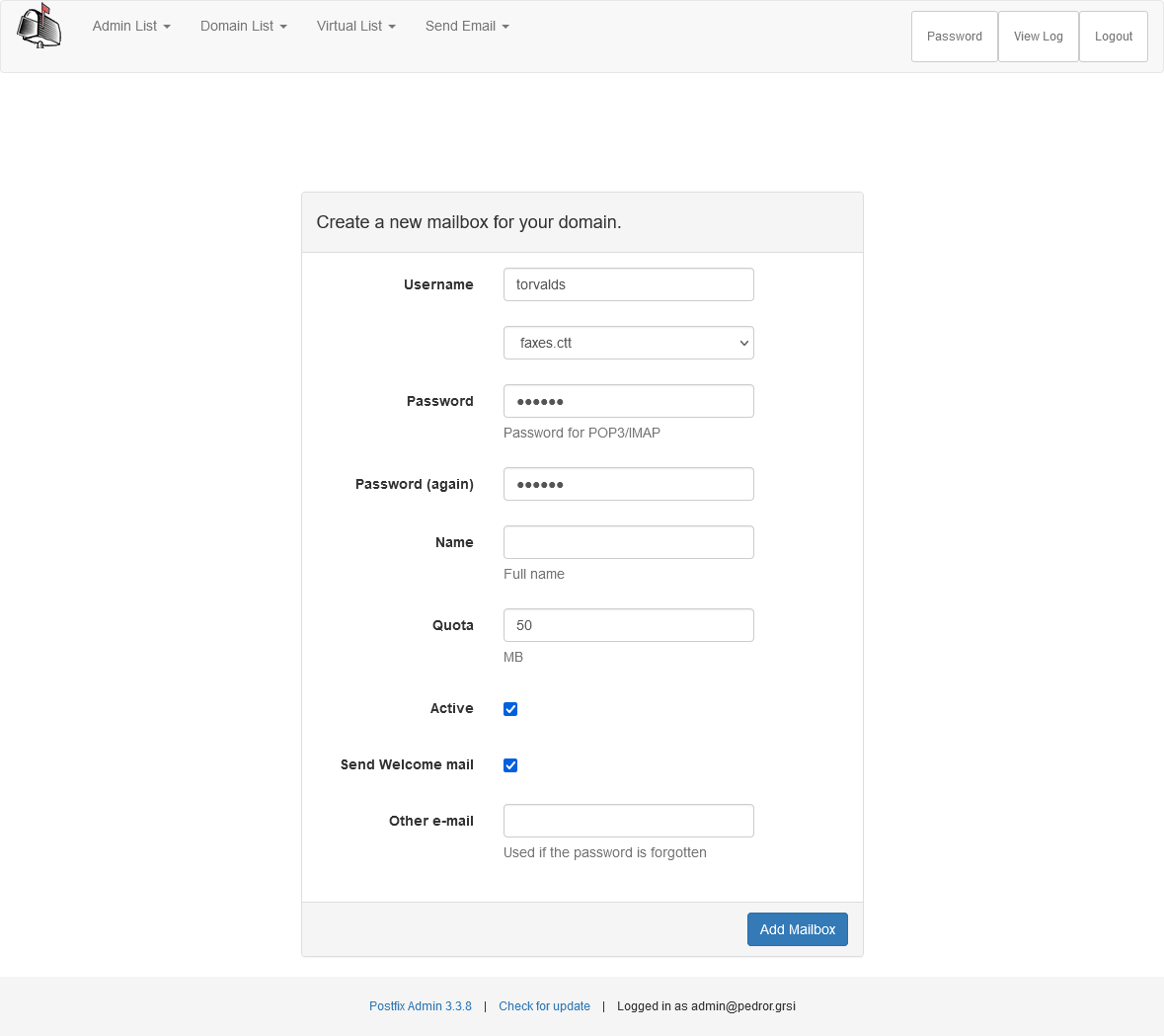Click the Password for POP3/IMAP field
The image size is (1164, 1036).
(x=628, y=401)
